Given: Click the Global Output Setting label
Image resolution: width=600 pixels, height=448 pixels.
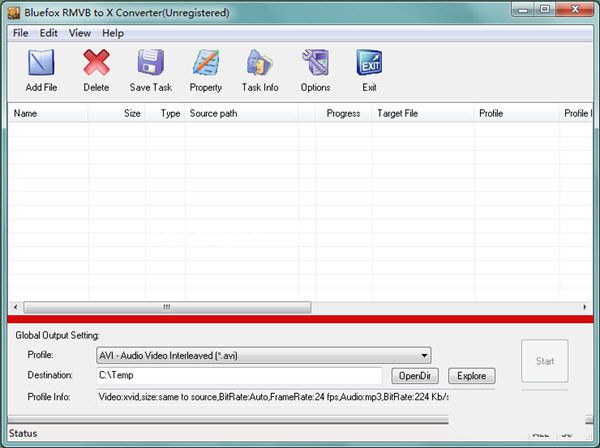Looking at the screenshot, I should point(57,336).
